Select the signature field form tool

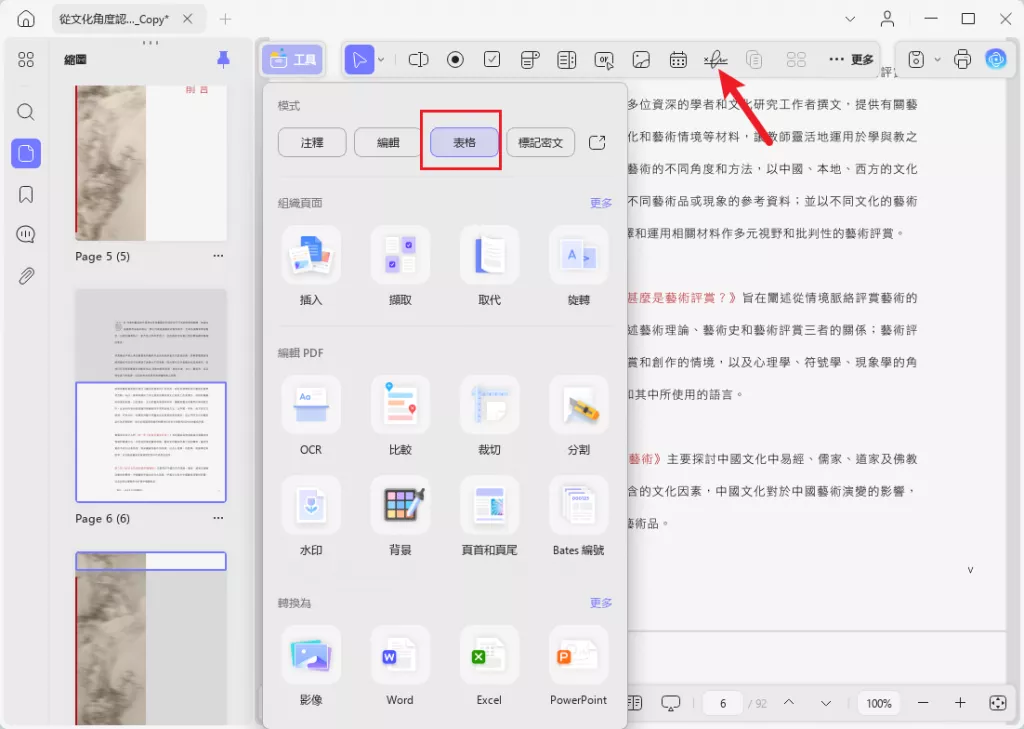(x=716, y=60)
